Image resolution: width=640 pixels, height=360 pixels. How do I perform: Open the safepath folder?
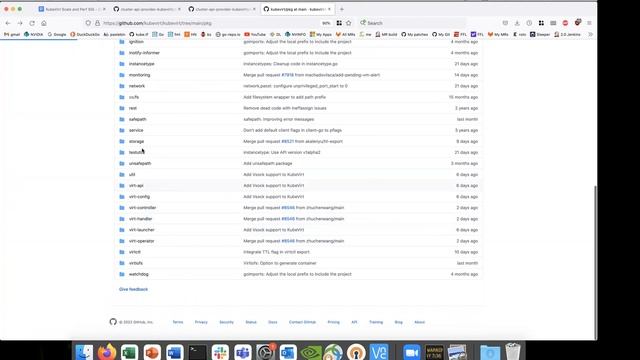coord(138,119)
